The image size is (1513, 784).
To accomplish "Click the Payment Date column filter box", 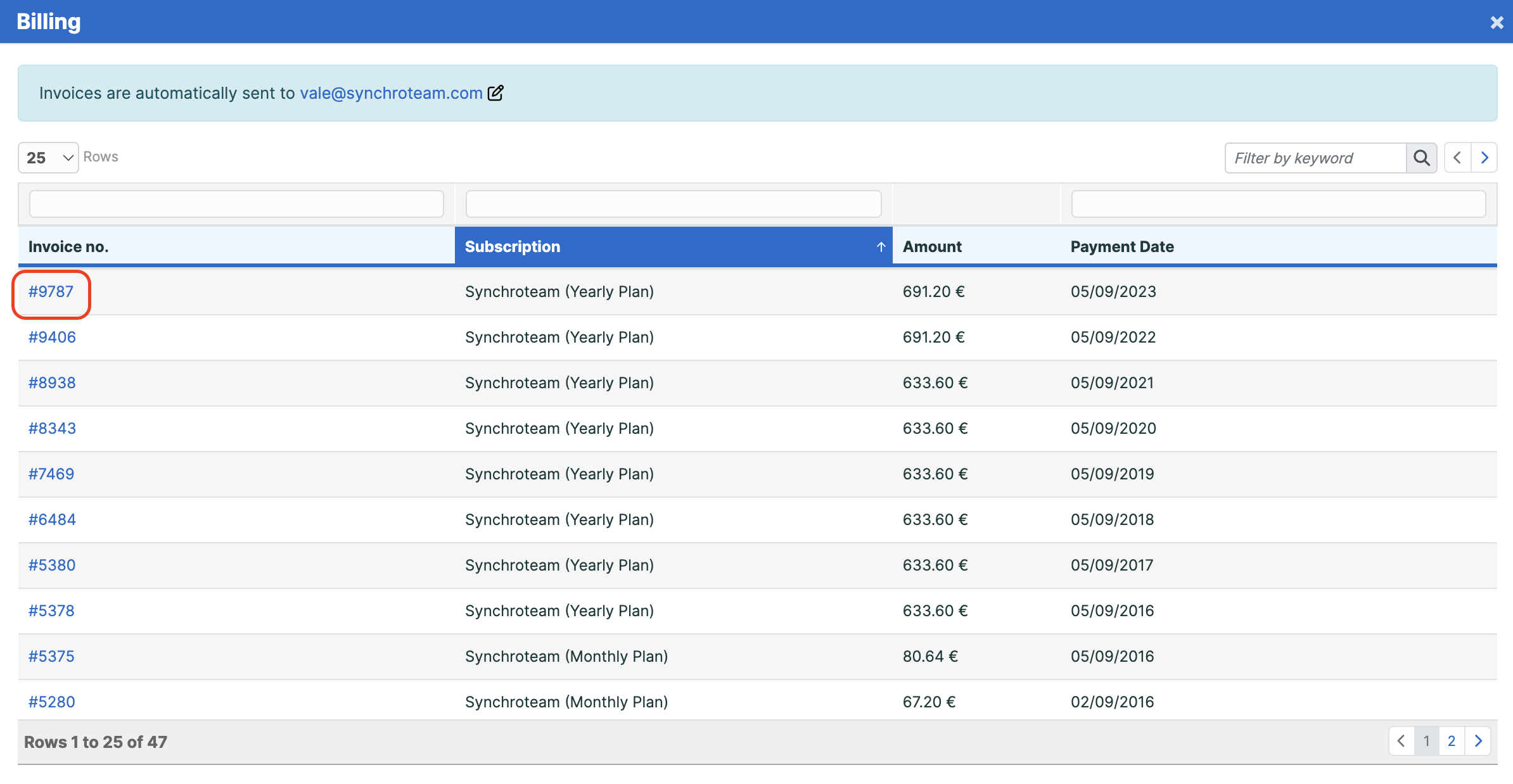I will [x=1279, y=204].
